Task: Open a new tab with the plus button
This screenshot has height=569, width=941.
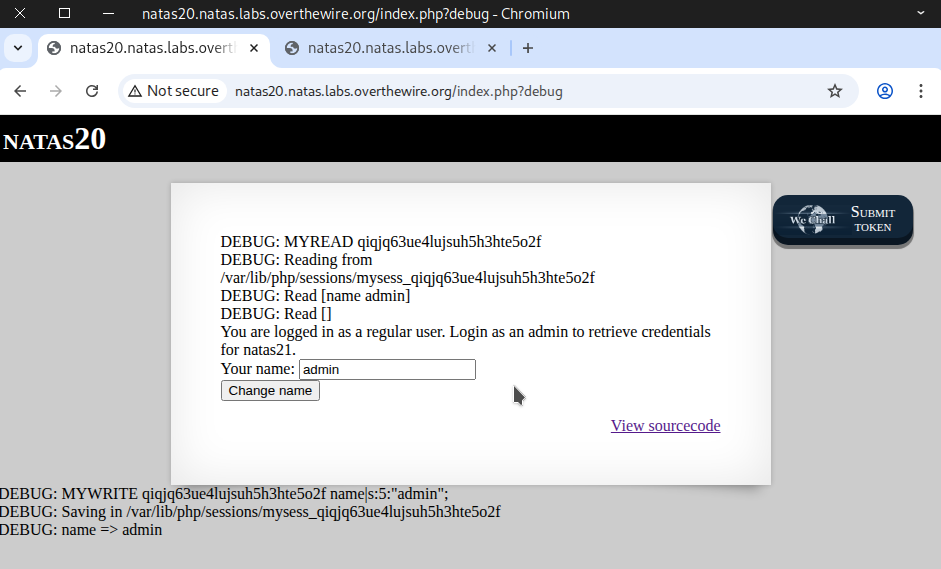Action: tap(528, 48)
